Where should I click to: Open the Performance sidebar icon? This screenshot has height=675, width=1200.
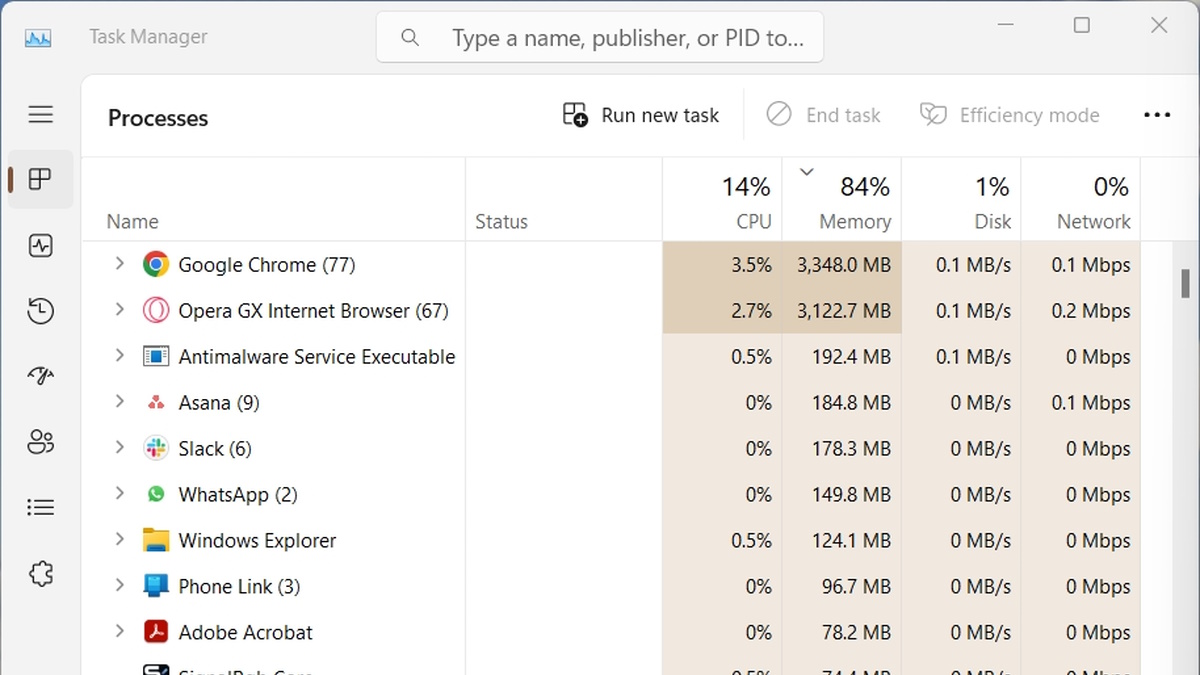pyautogui.click(x=41, y=246)
